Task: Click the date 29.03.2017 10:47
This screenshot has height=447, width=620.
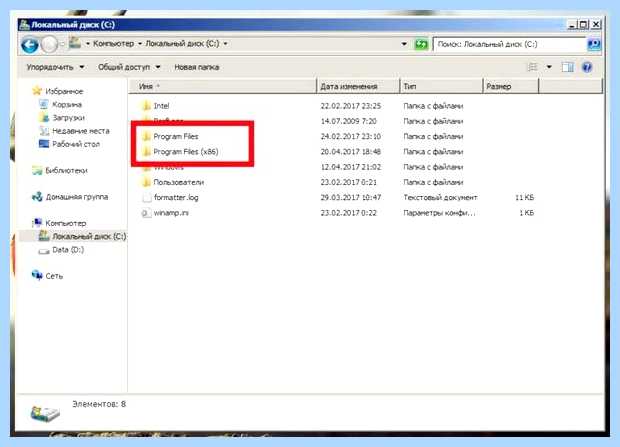Action: click(351, 197)
